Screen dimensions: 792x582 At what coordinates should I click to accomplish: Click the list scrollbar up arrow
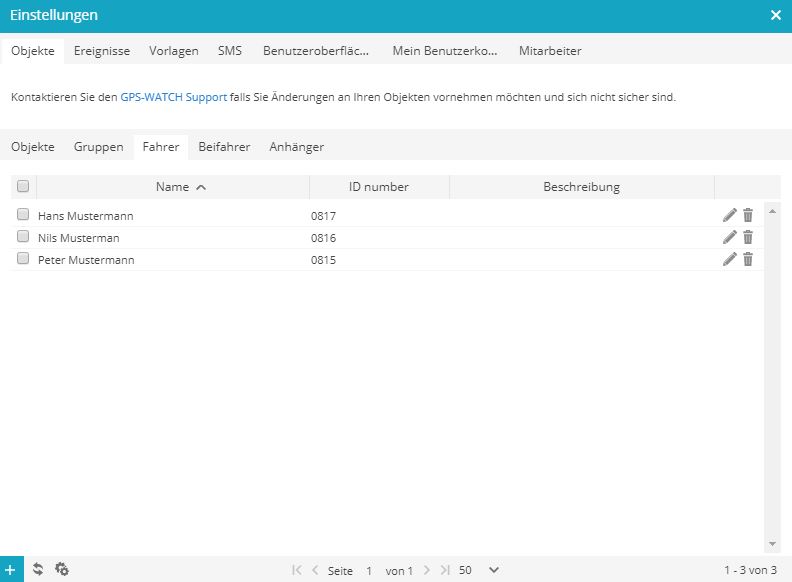pos(772,211)
